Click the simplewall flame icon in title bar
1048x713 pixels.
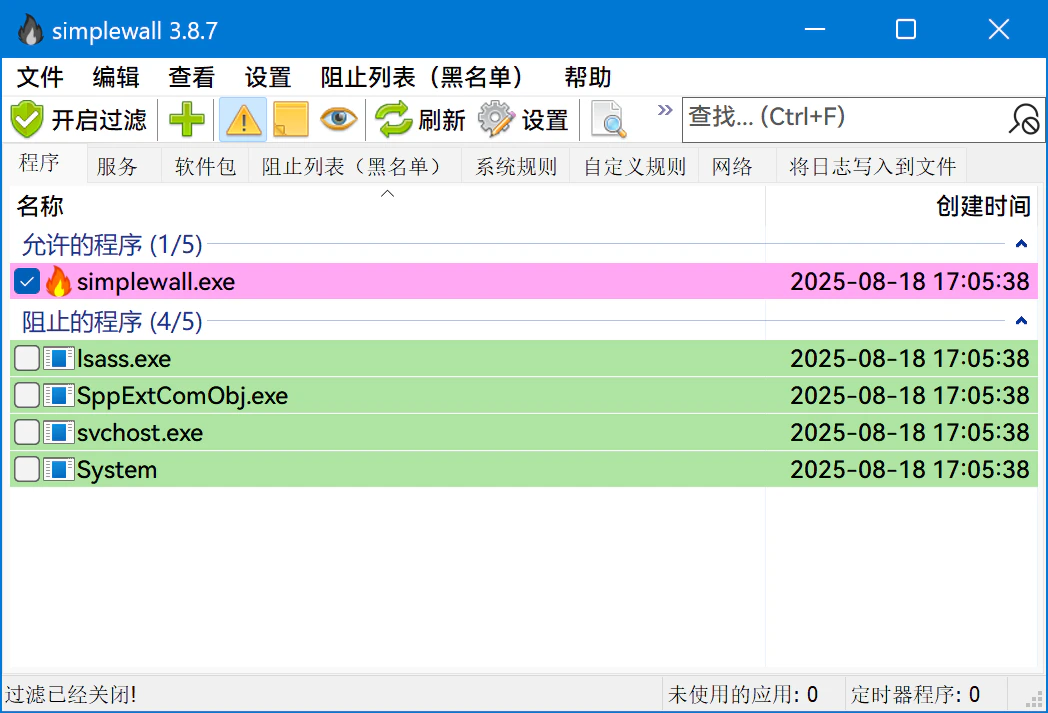30,30
